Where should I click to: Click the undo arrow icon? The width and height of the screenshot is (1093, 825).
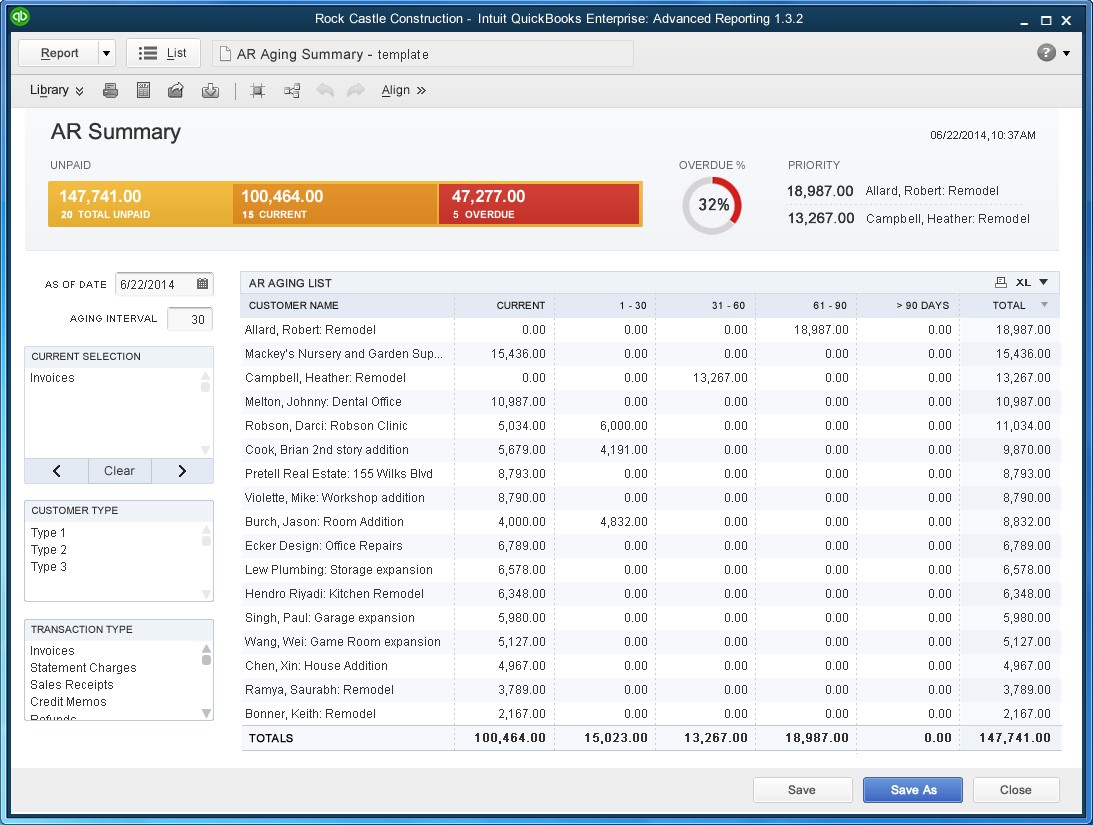(x=325, y=90)
